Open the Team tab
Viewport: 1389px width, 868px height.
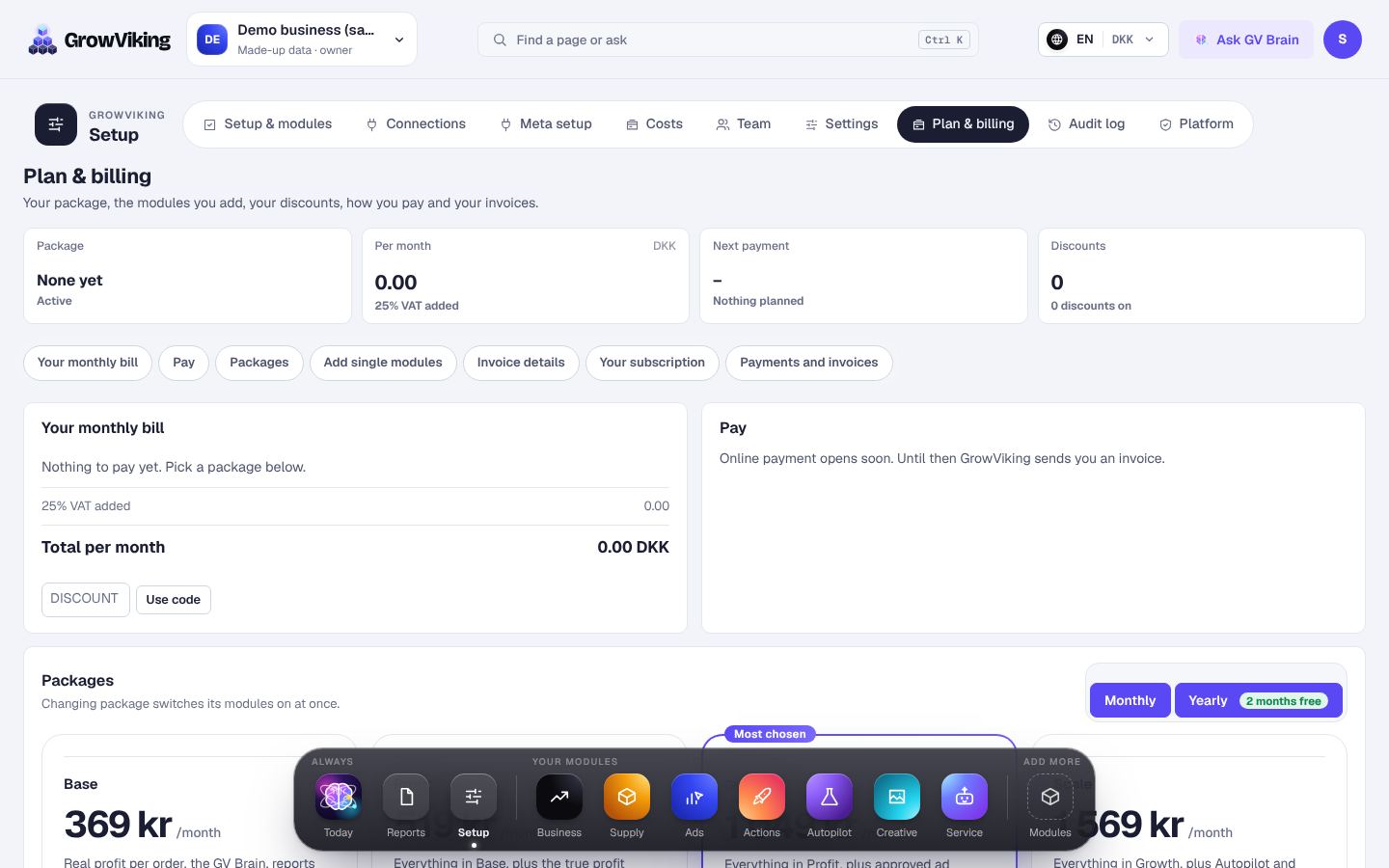coord(744,124)
